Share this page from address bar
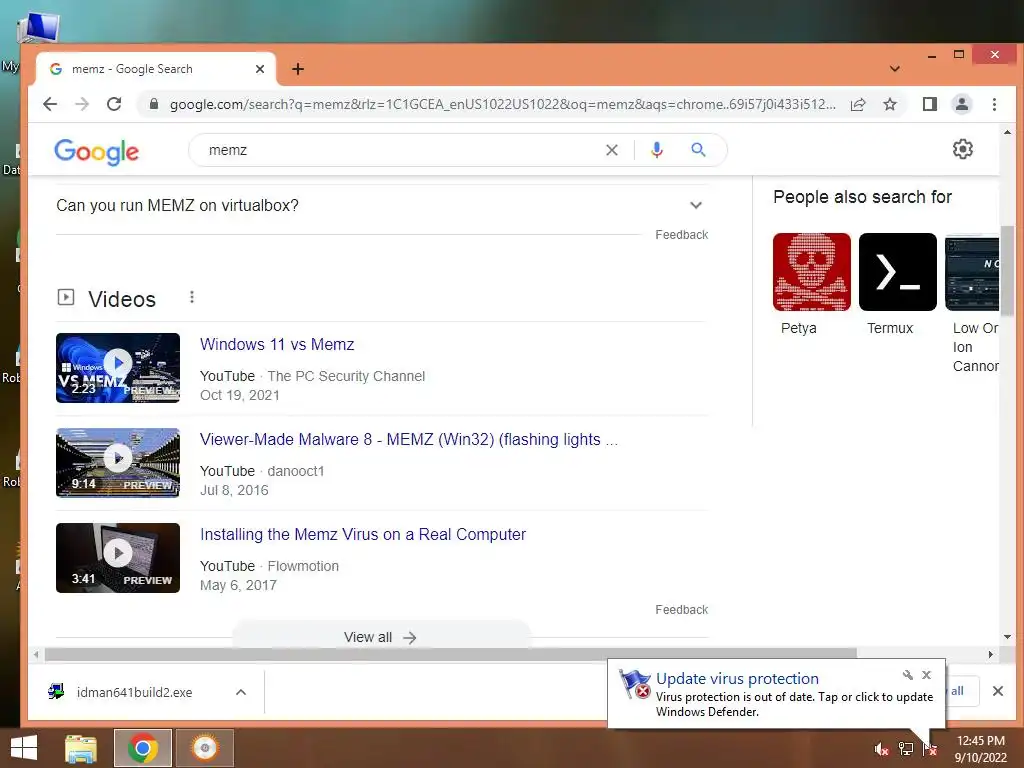 [x=858, y=104]
